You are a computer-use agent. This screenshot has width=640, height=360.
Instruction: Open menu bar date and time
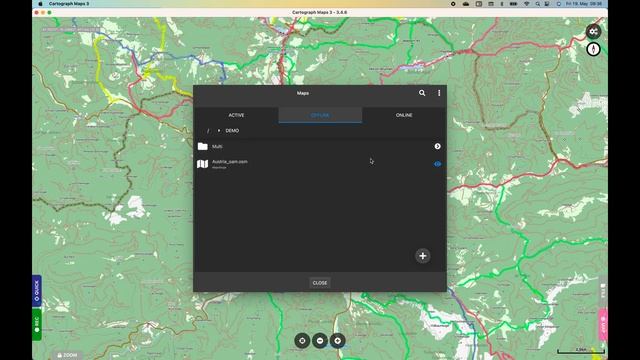click(x=584, y=4)
